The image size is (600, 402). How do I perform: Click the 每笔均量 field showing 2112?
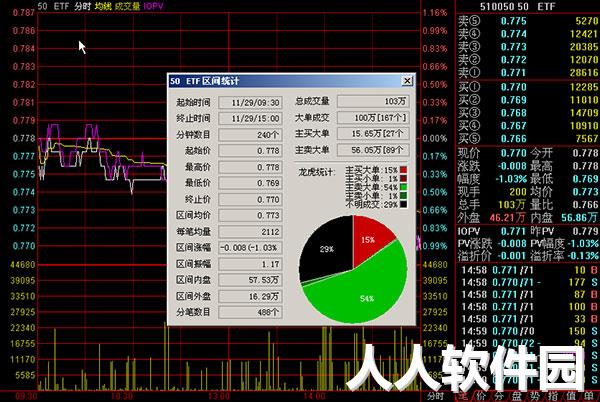(x=251, y=231)
